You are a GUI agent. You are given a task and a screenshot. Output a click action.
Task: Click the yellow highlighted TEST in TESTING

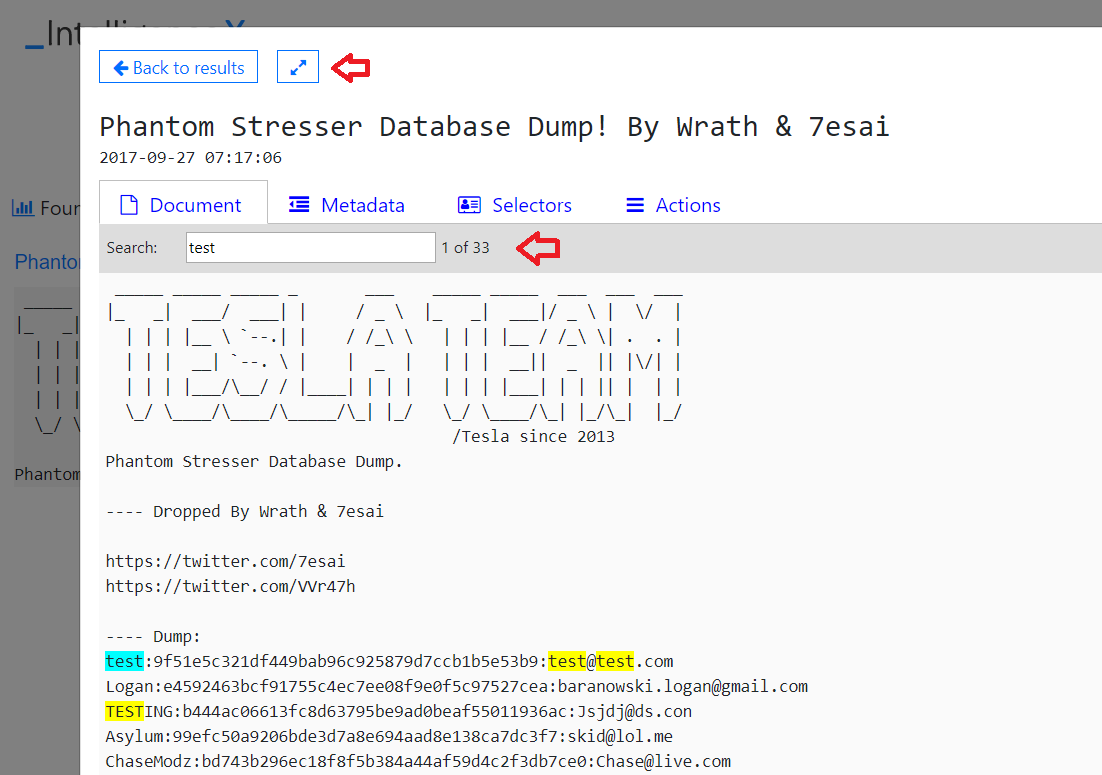click(124, 711)
